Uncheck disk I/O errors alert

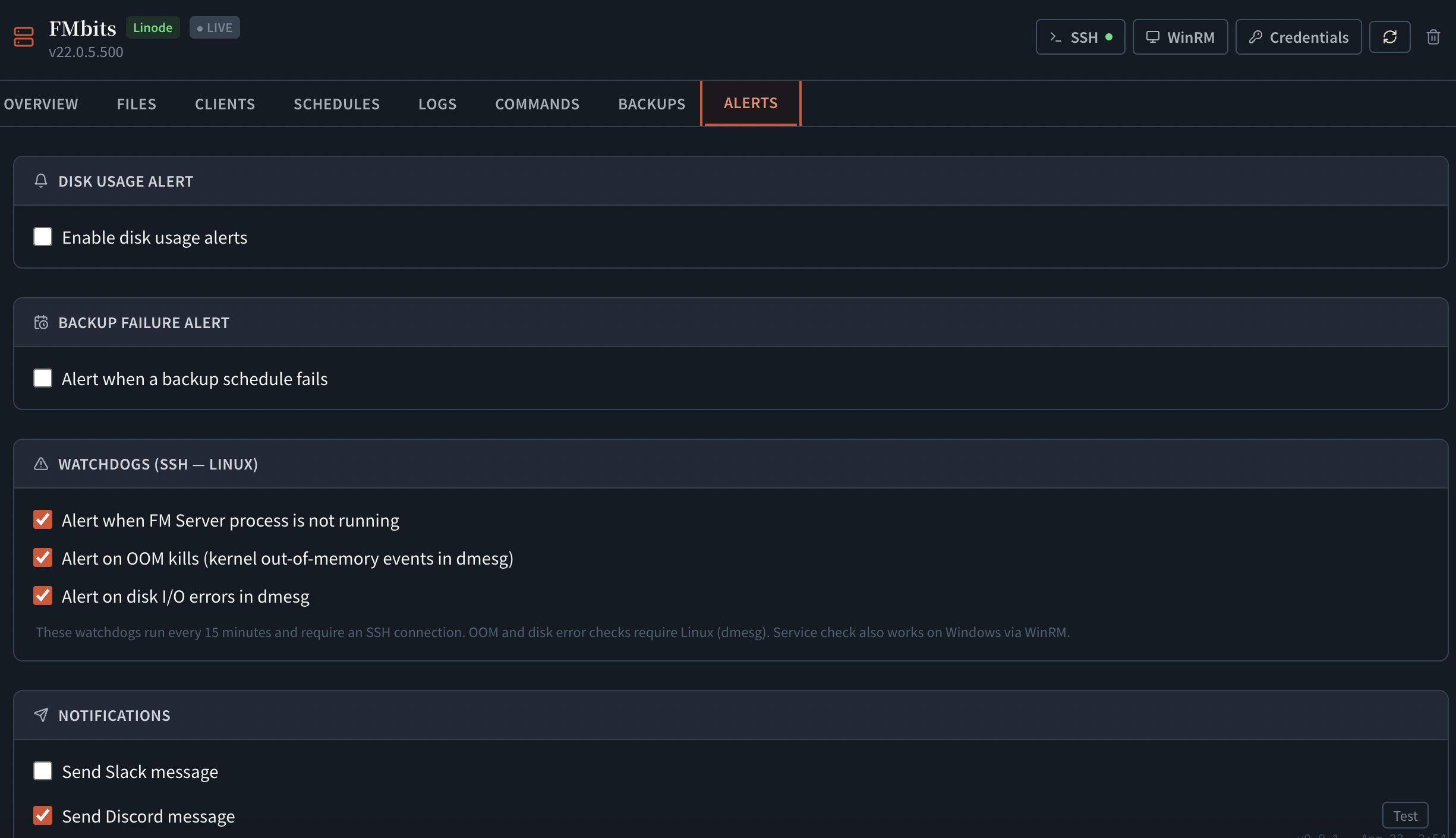tap(43, 596)
